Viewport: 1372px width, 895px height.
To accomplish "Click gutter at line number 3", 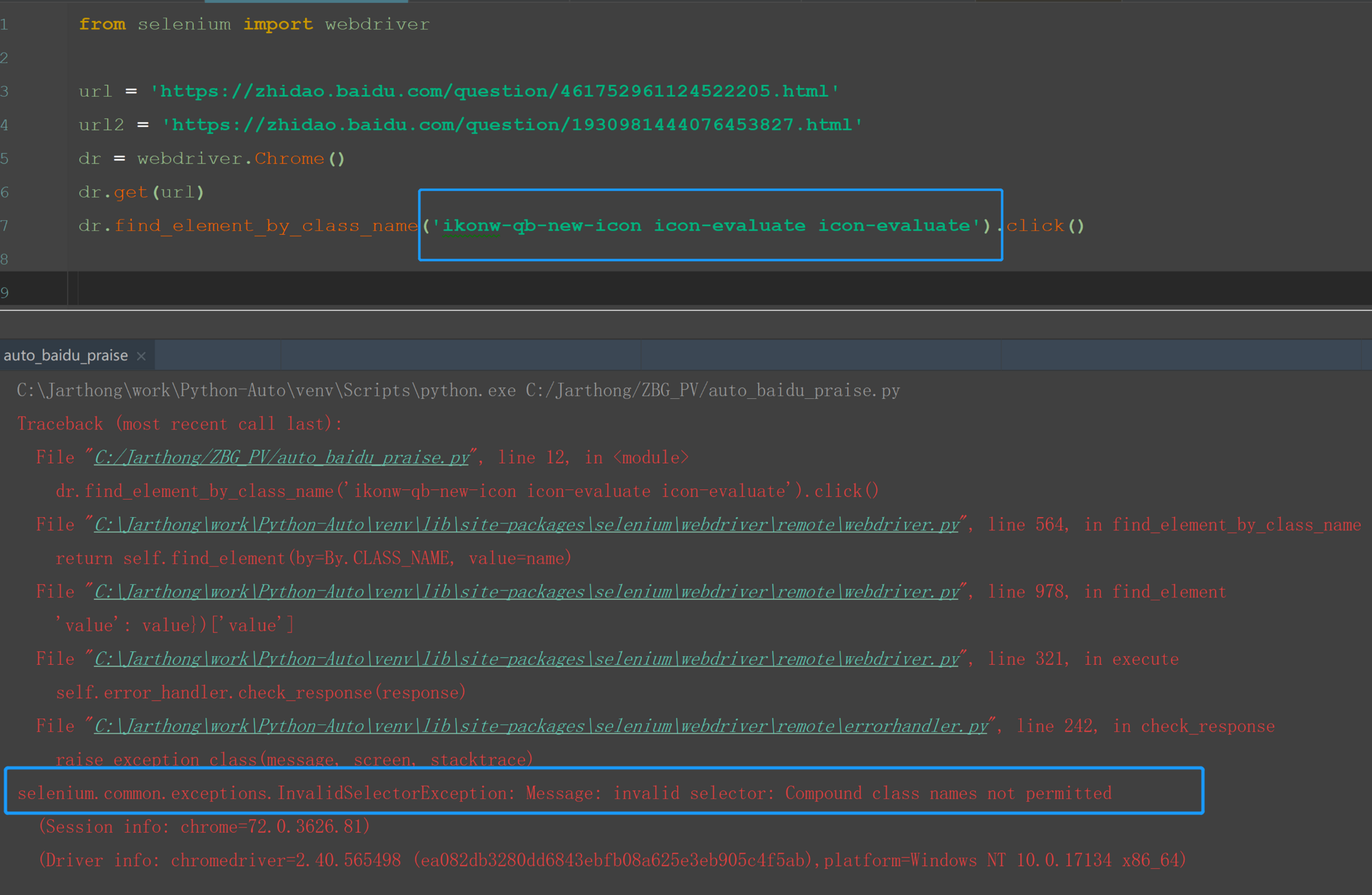I will (5, 91).
